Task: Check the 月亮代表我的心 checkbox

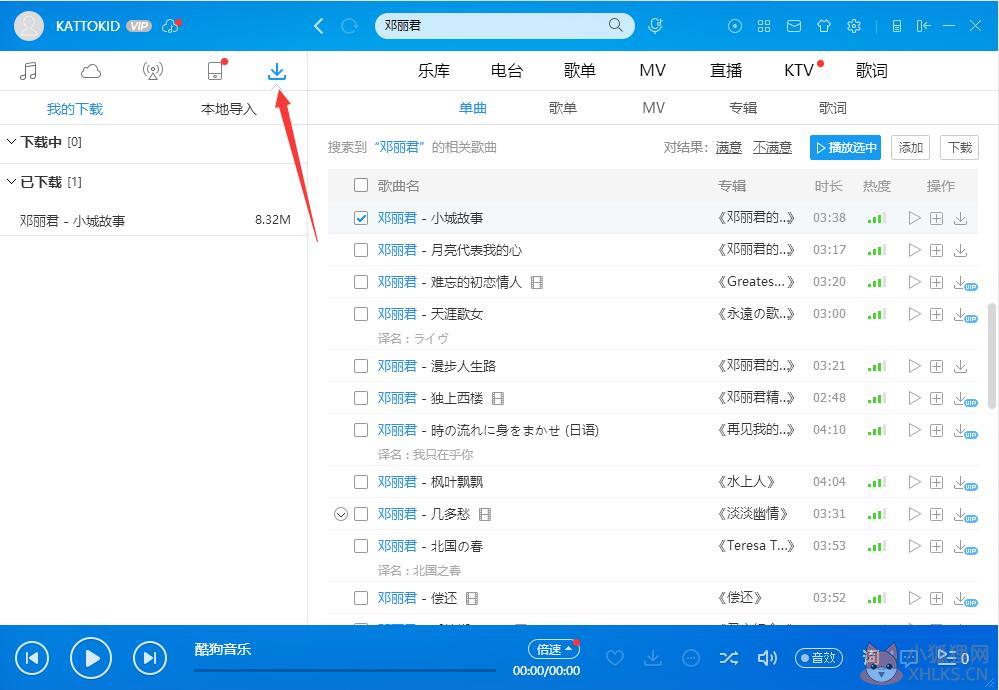Action: click(x=361, y=250)
